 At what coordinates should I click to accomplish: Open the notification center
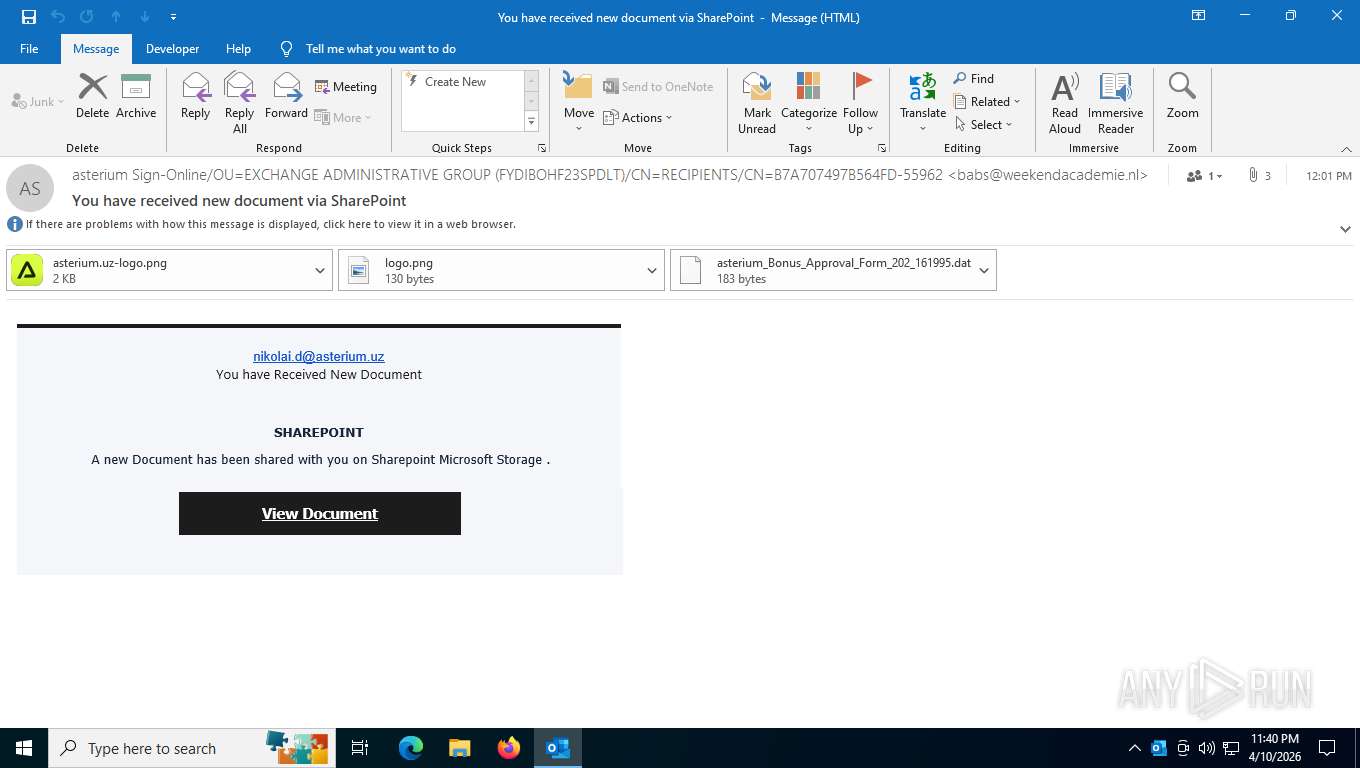(x=1327, y=748)
